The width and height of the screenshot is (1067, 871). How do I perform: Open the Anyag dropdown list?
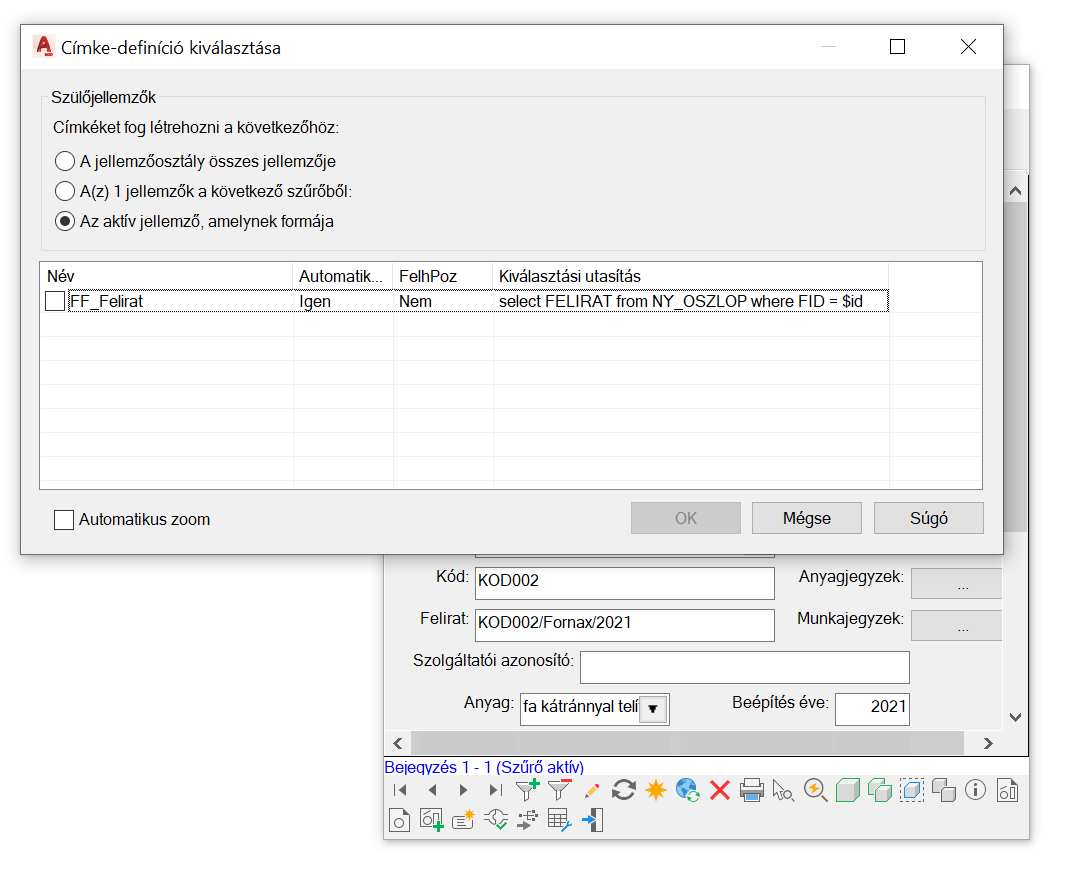pyautogui.click(x=653, y=709)
